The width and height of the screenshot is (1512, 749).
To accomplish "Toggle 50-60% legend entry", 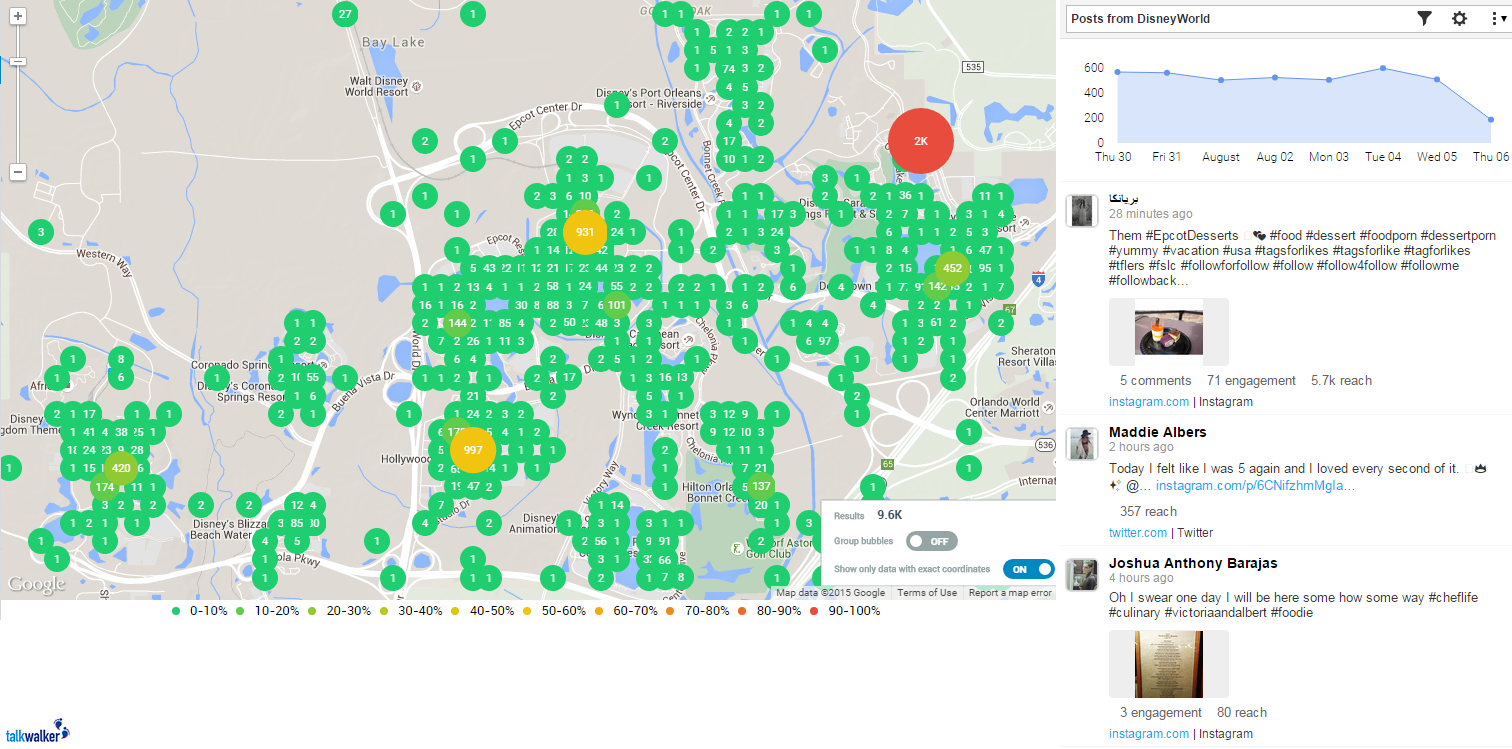I will point(555,610).
